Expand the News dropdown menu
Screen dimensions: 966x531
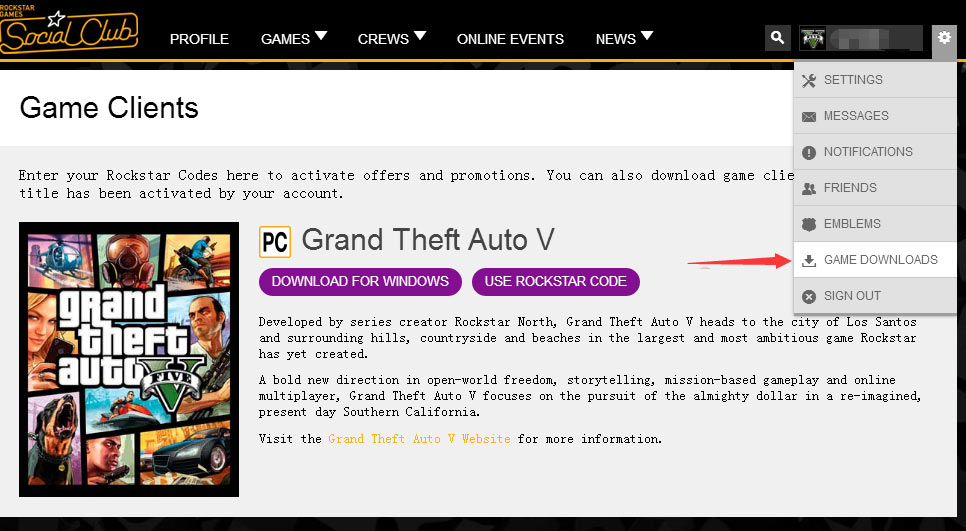click(x=624, y=39)
